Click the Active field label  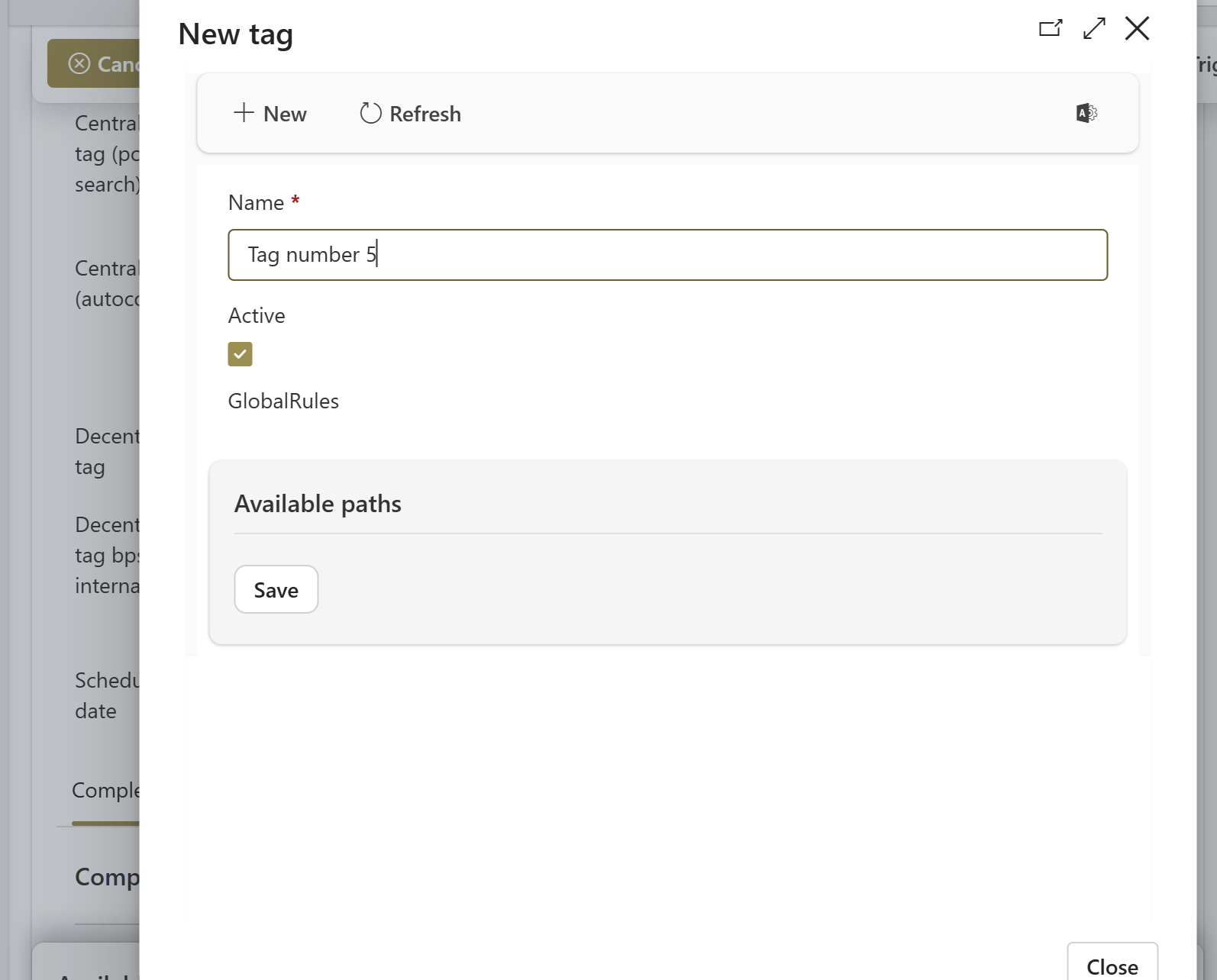coord(257,315)
